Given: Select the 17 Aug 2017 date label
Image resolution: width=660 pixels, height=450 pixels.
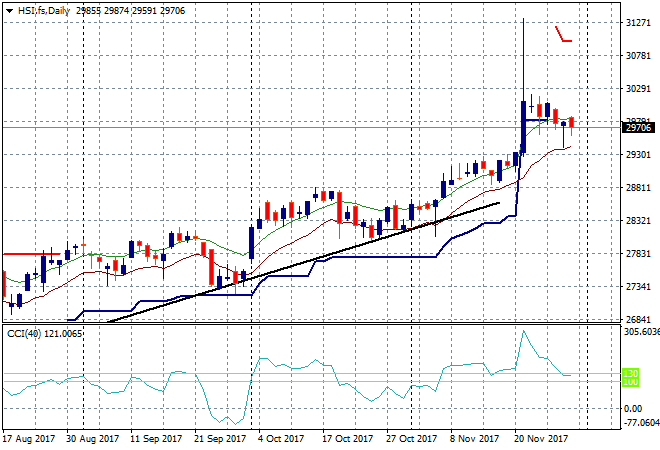Looking at the screenshot, I should (28, 438).
